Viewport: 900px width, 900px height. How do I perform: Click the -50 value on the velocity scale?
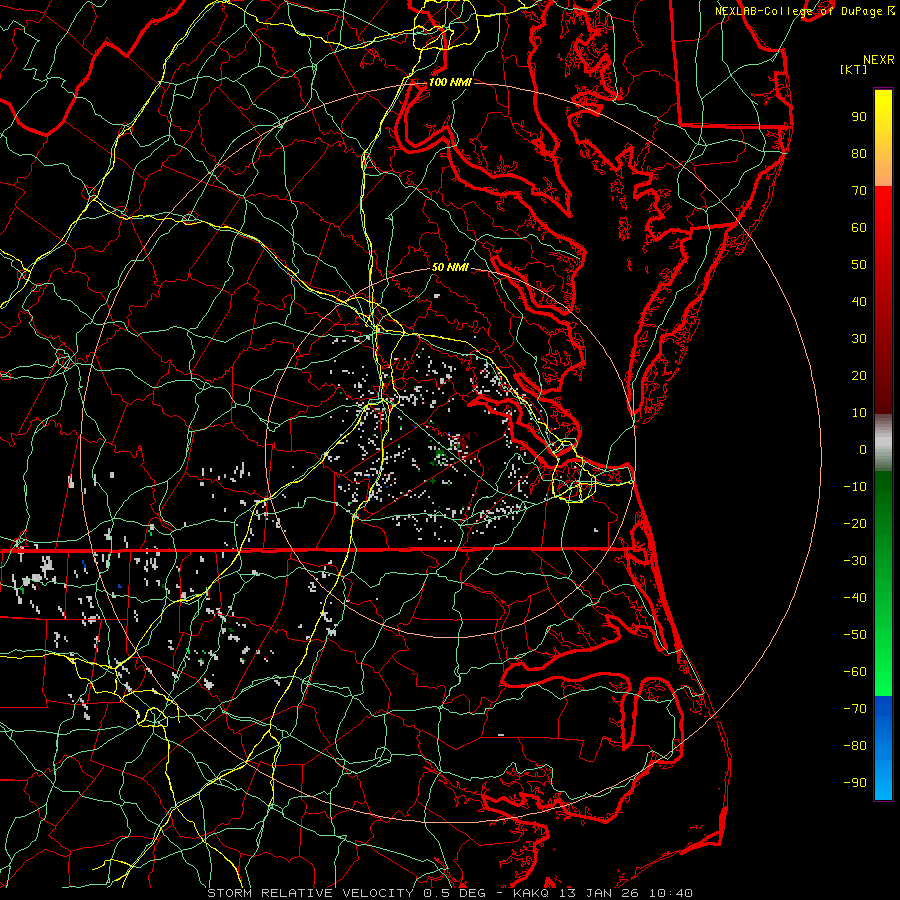point(855,635)
